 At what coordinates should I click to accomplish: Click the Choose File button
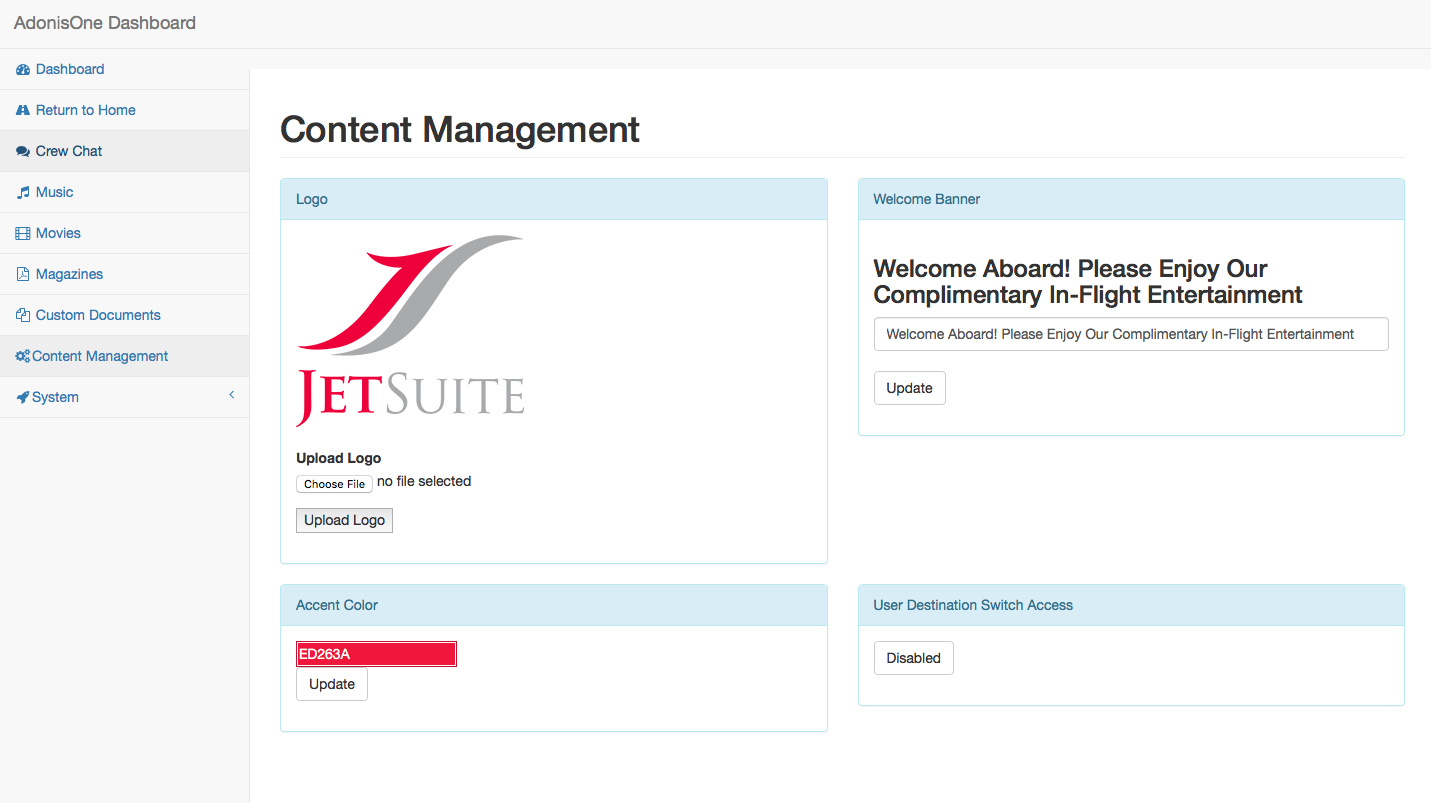tap(334, 484)
